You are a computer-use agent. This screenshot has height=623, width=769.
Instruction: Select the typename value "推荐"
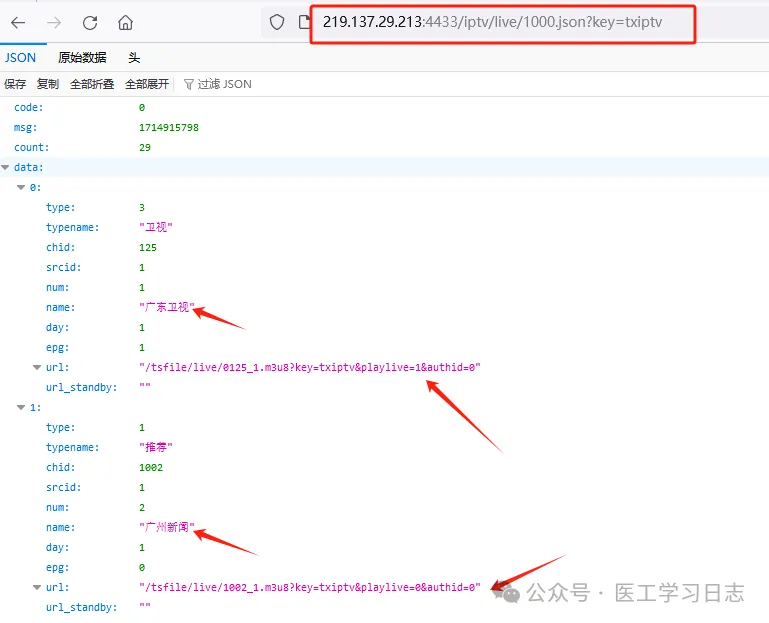click(x=155, y=447)
